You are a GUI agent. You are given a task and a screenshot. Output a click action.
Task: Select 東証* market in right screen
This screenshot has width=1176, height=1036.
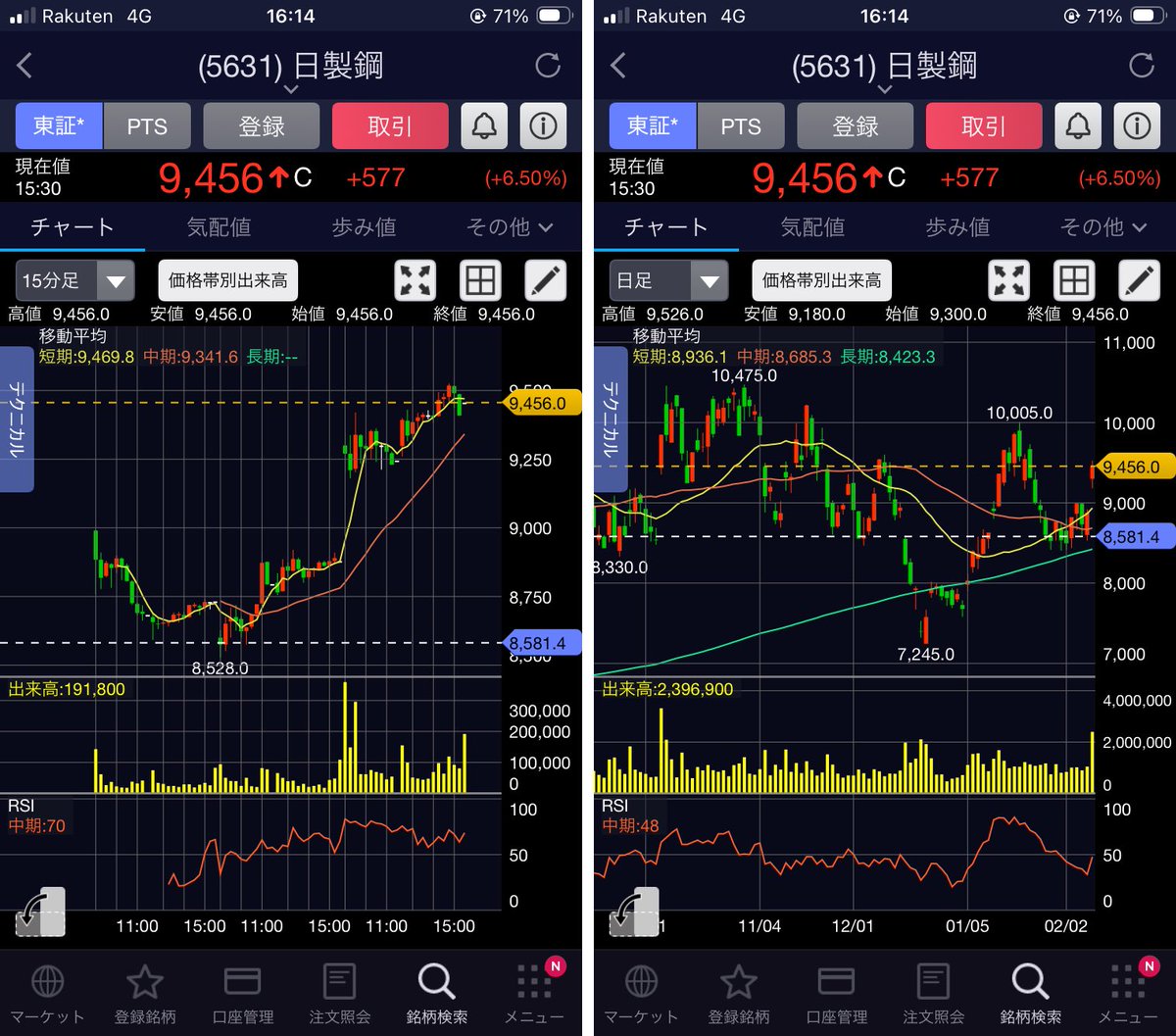(x=653, y=125)
